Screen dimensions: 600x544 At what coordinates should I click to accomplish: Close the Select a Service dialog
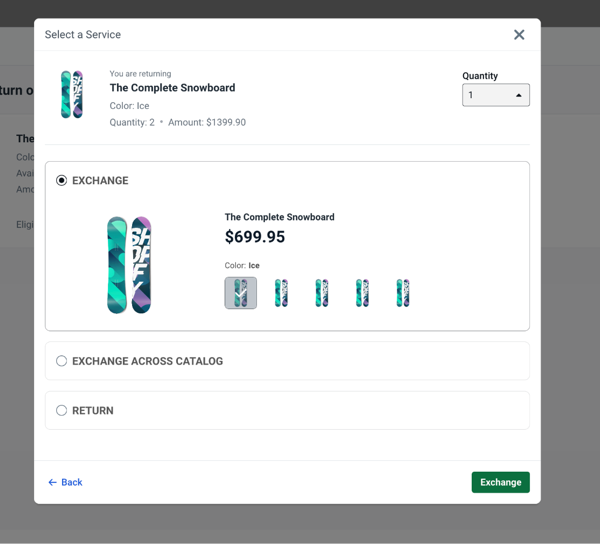519,35
